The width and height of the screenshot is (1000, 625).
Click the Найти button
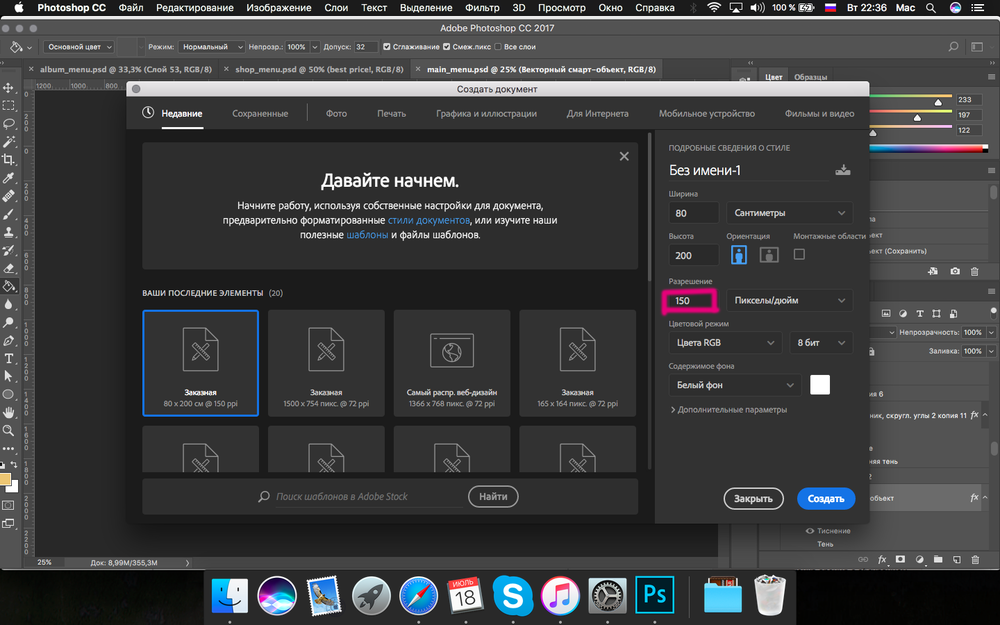(493, 497)
